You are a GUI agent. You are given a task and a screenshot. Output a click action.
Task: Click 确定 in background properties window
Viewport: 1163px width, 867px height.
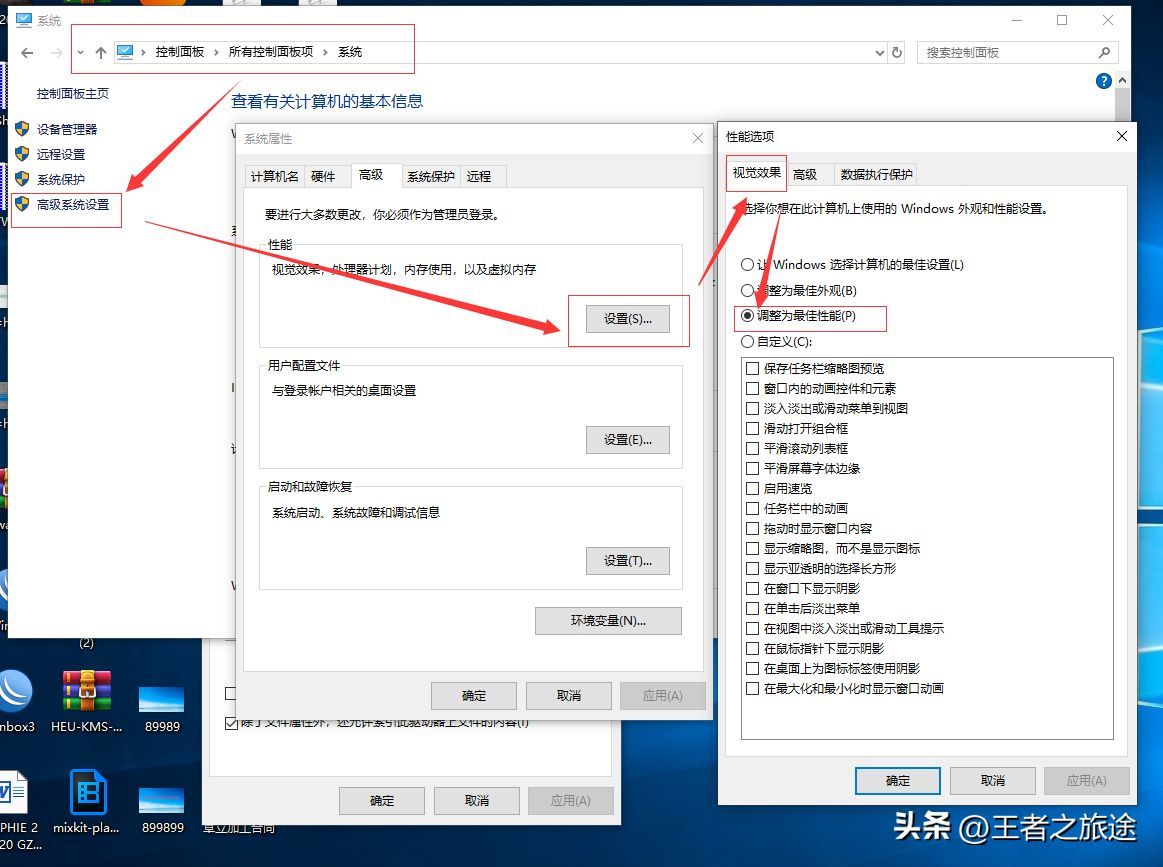[382, 801]
